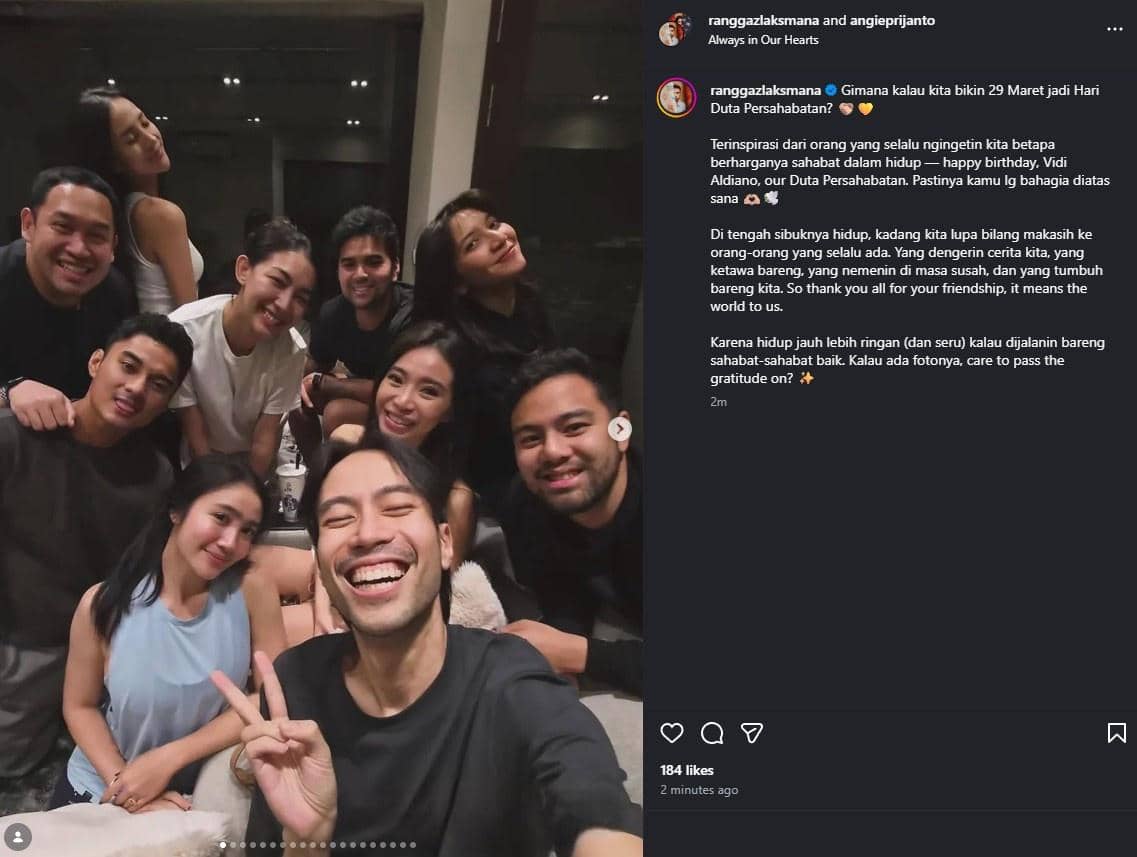Click the avatar beside the caption comment

[x=676, y=99]
